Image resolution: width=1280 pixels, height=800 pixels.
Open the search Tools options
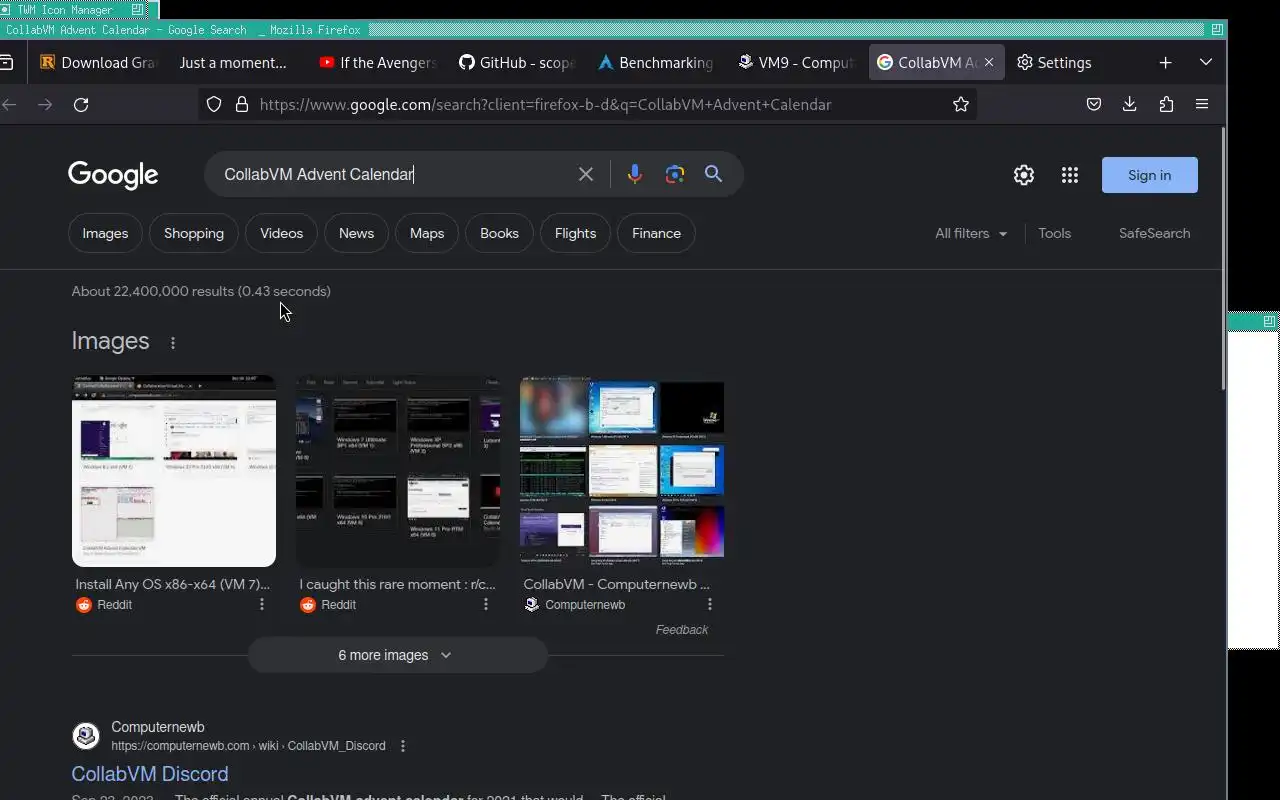point(1054,233)
